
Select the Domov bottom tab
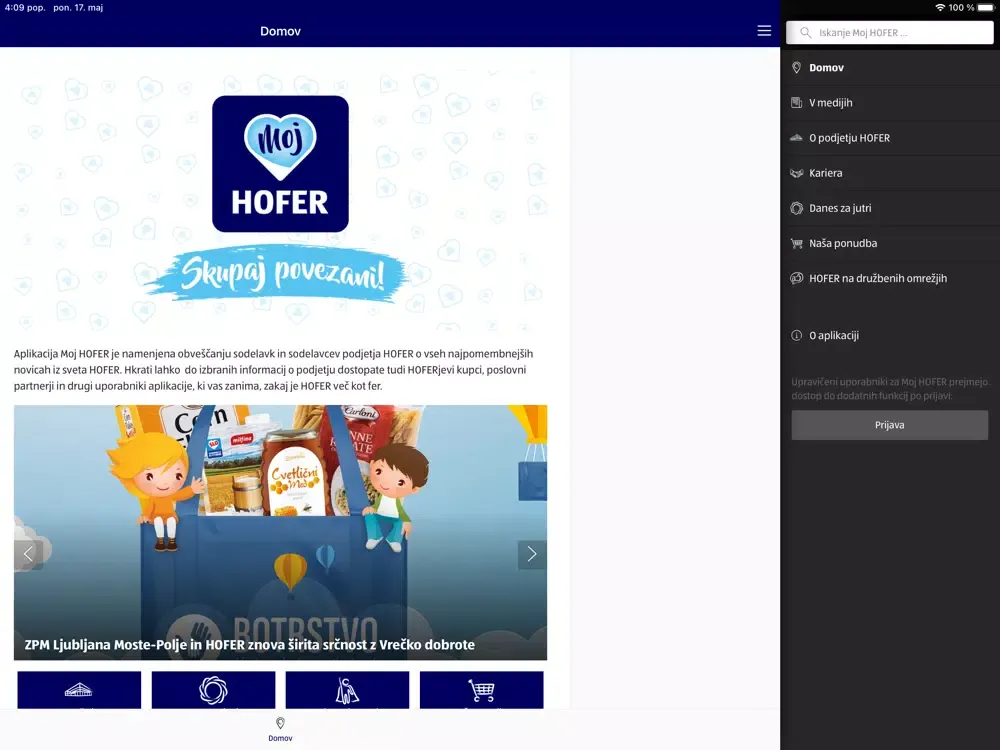coord(280,729)
